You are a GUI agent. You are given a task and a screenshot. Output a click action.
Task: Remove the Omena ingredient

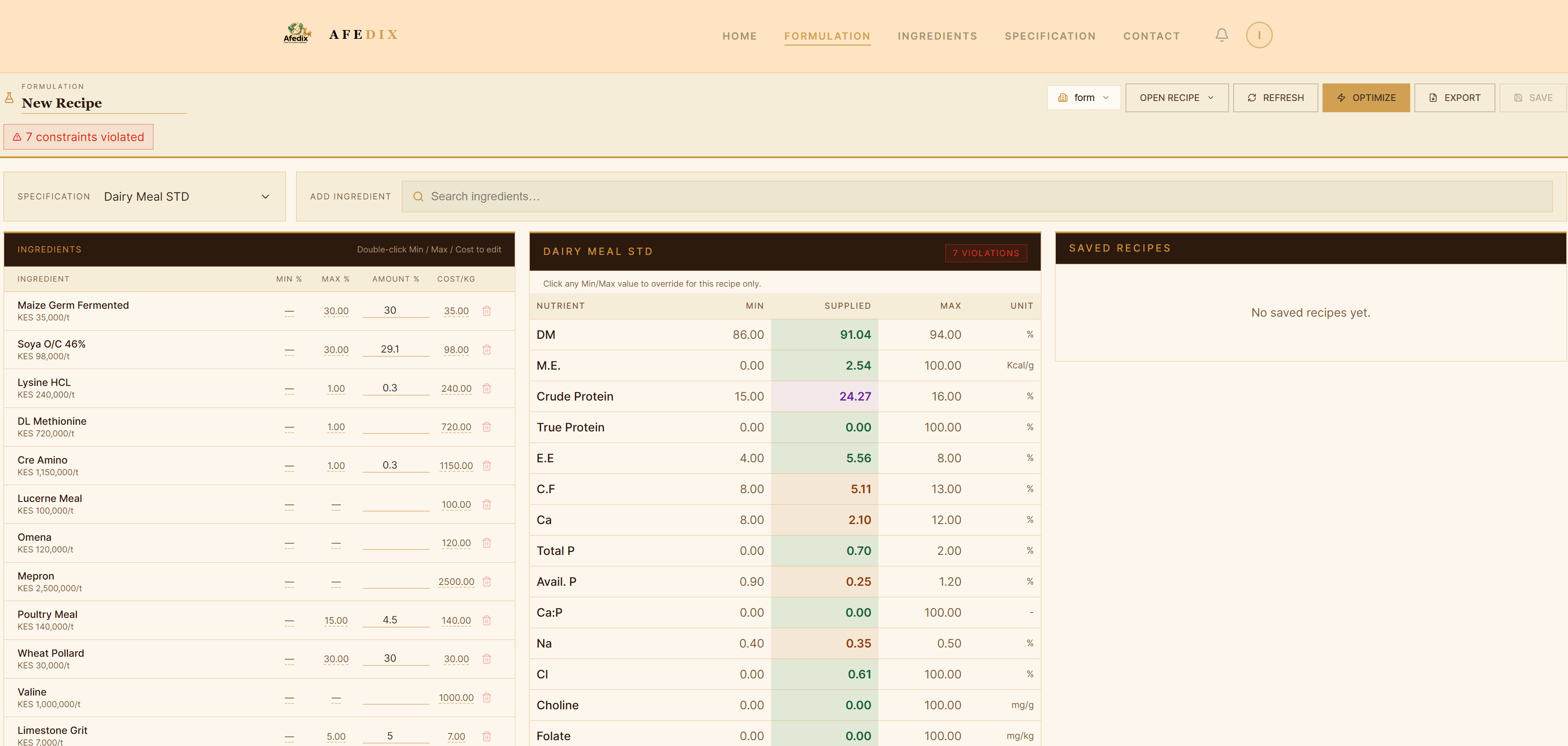point(486,543)
